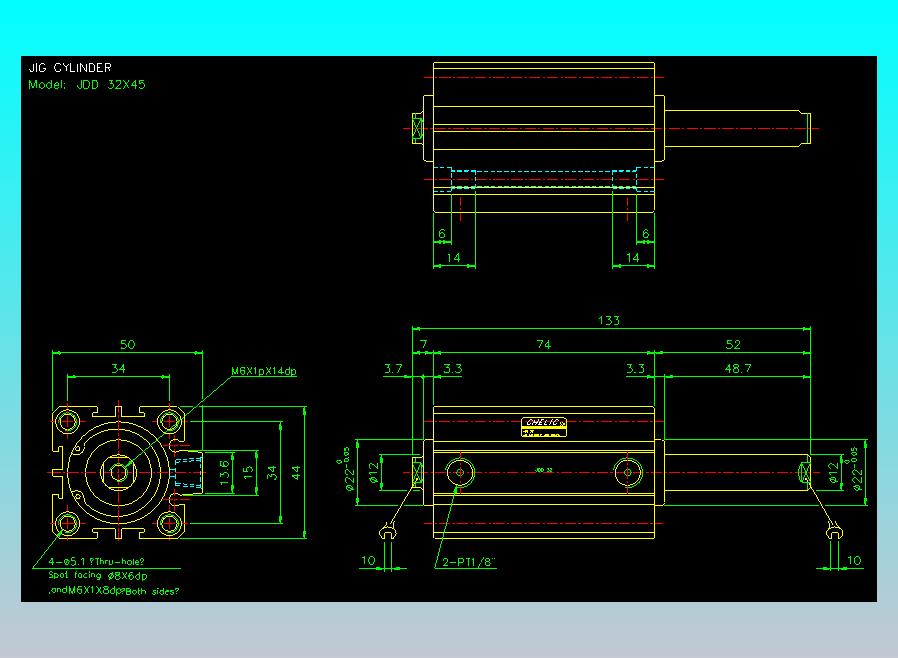Screen dimensions: 898x658
Task: Click the yellow CHELIC nameplate on cylinder
Action: point(543,427)
